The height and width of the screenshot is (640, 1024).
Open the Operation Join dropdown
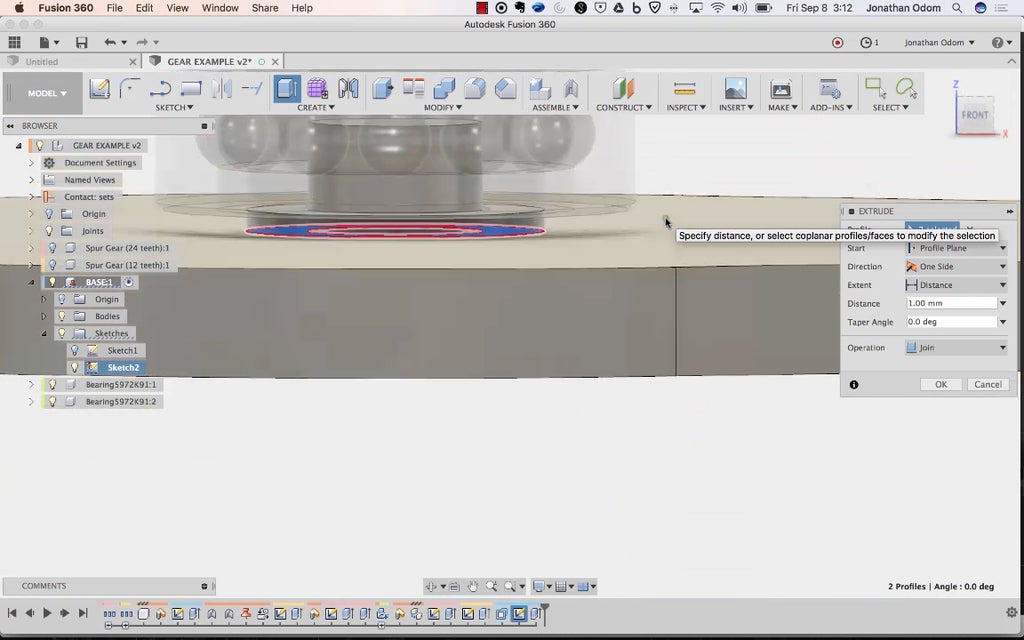pos(956,347)
